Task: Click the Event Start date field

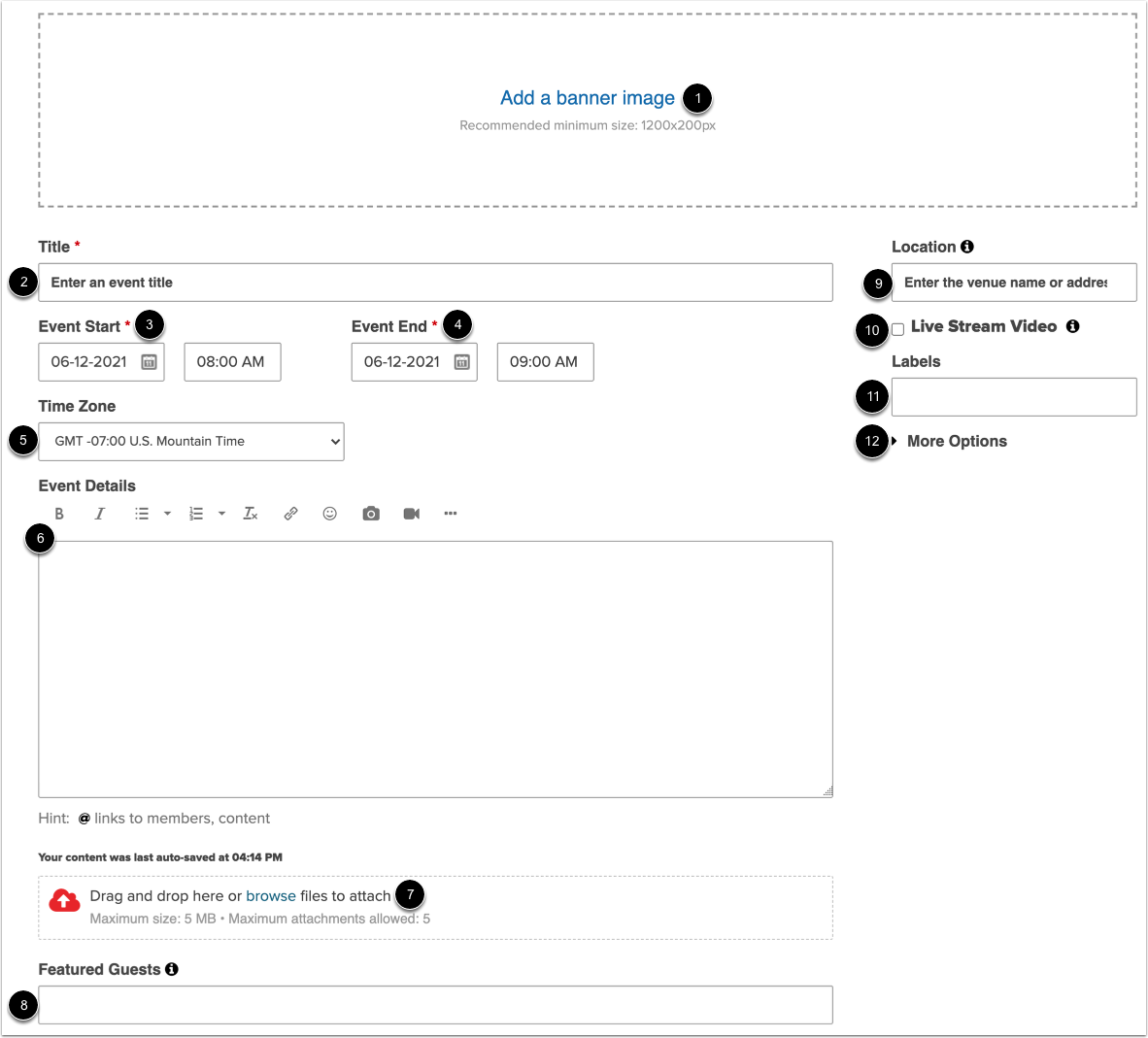Action: click(x=101, y=362)
